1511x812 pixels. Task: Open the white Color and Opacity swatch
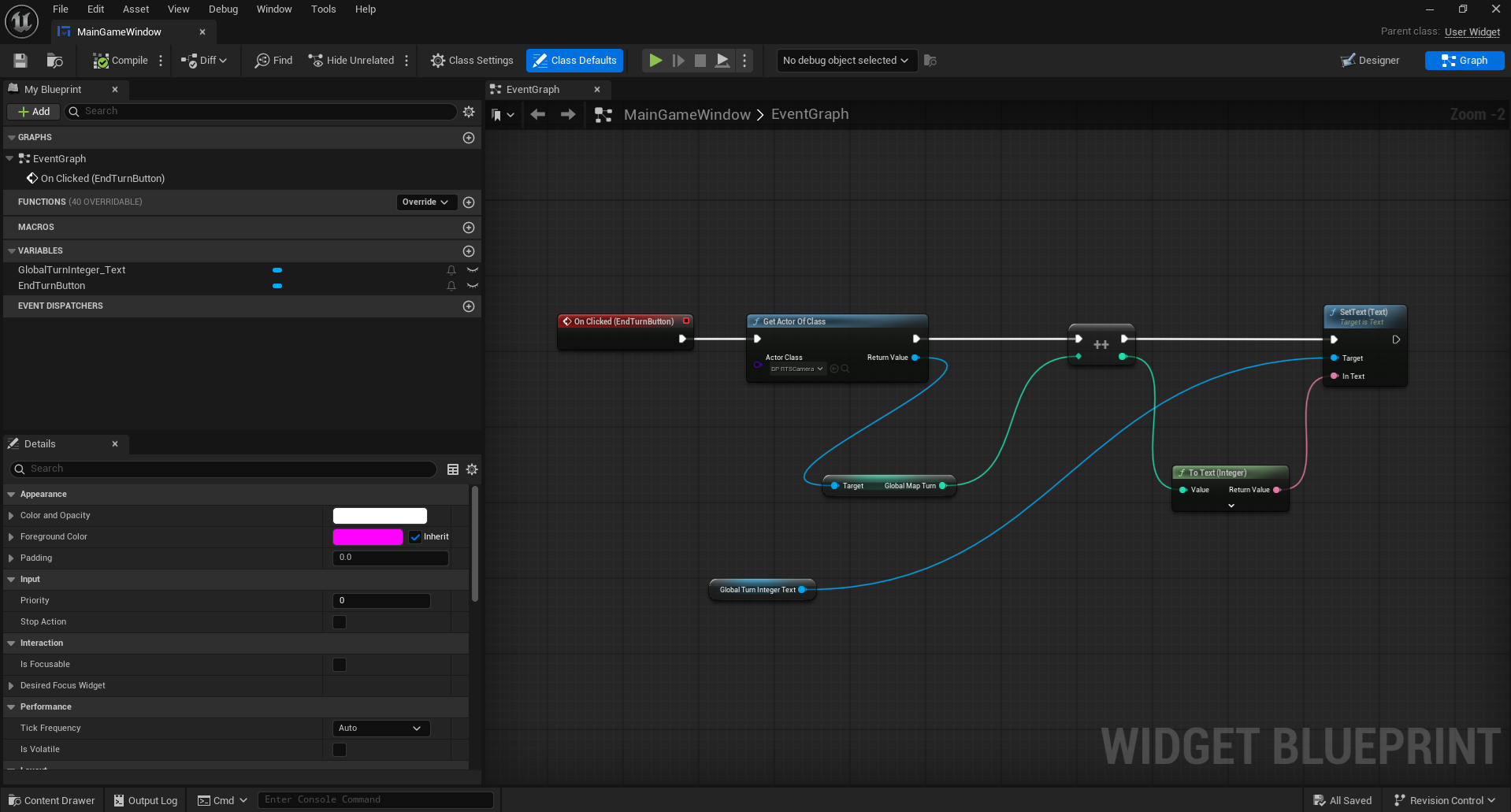pyautogui.click(x=380, y=516)
